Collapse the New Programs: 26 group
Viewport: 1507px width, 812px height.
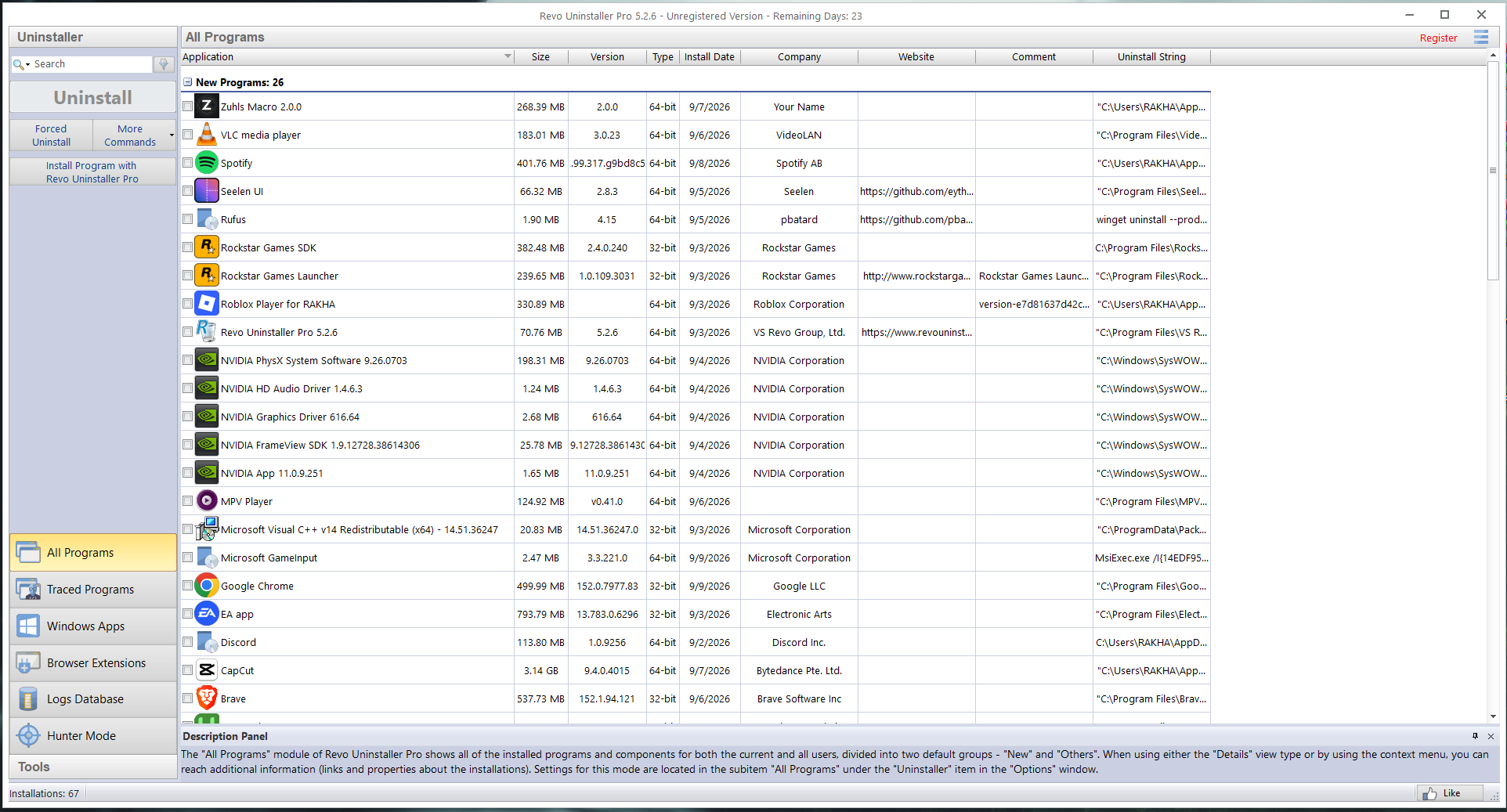click(188, 82)
